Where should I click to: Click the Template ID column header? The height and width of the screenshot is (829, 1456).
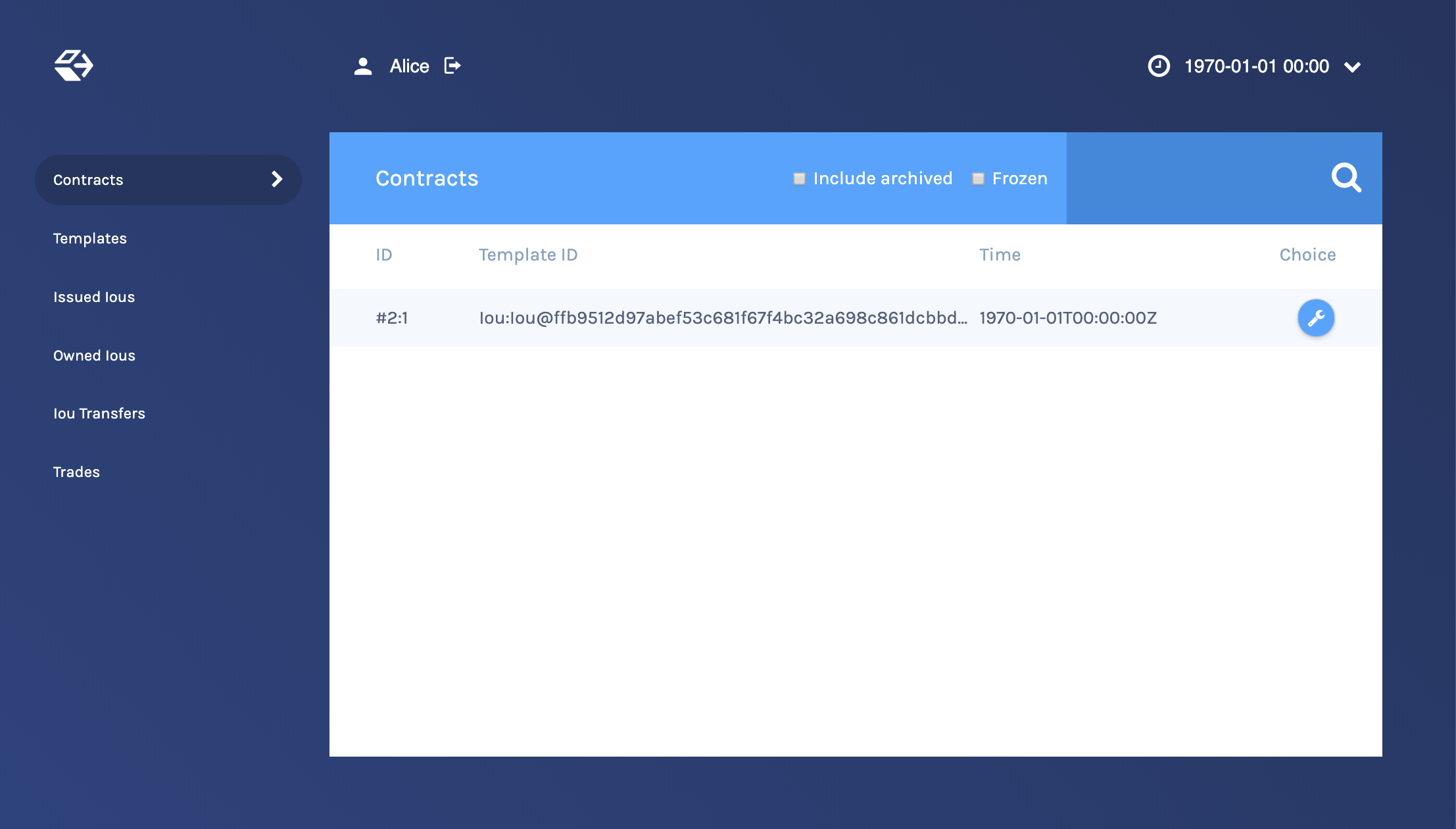coord(527,254)
